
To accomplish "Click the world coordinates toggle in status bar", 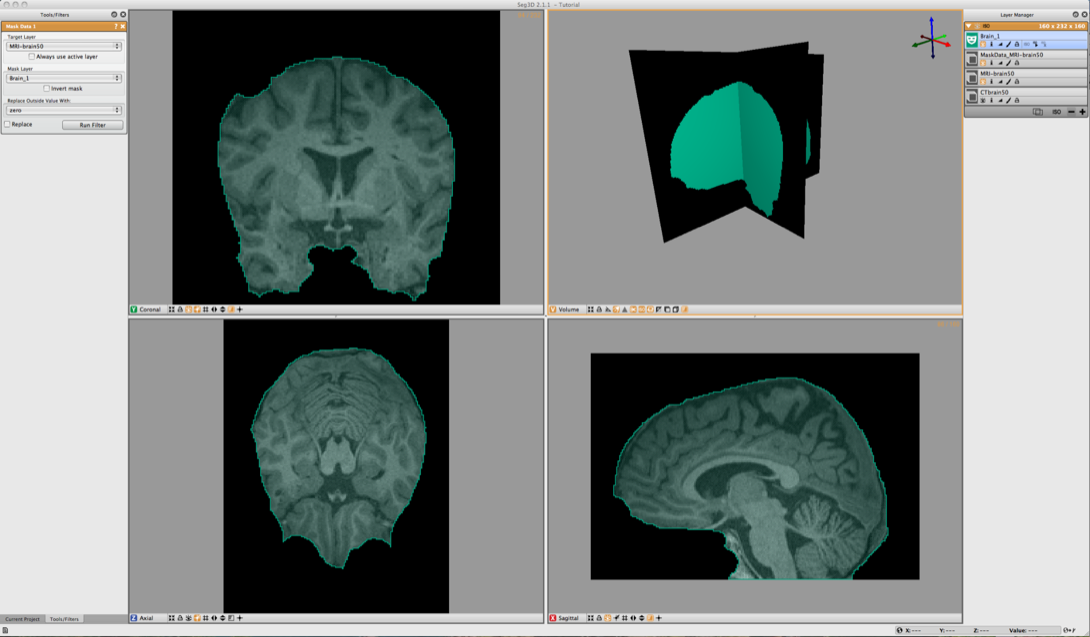I will [899, 630].
